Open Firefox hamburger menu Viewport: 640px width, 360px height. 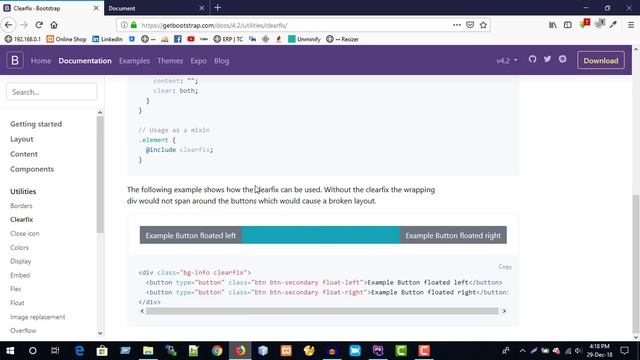pos(631,25)
